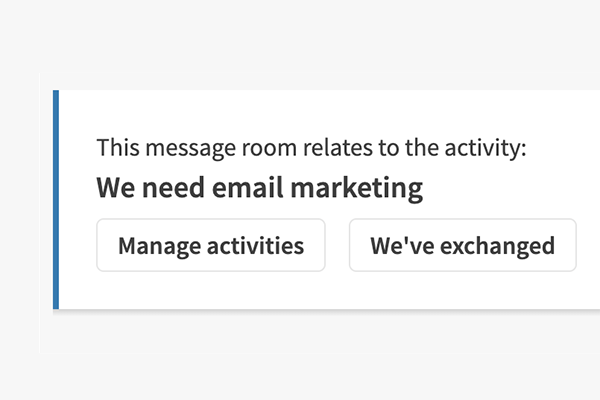
Task: Click the gap between the two buttons
Action: pyautogui.click(x=337, y=245)
